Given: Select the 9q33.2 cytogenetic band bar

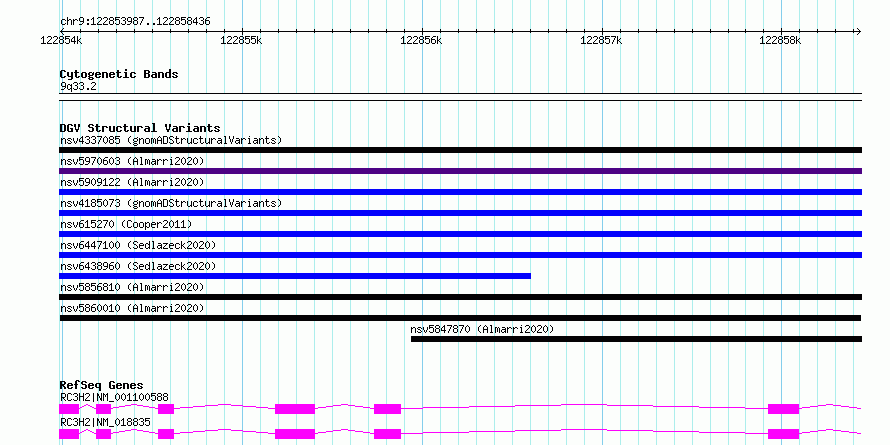Looking at the screenshot, I should point(460,97).
